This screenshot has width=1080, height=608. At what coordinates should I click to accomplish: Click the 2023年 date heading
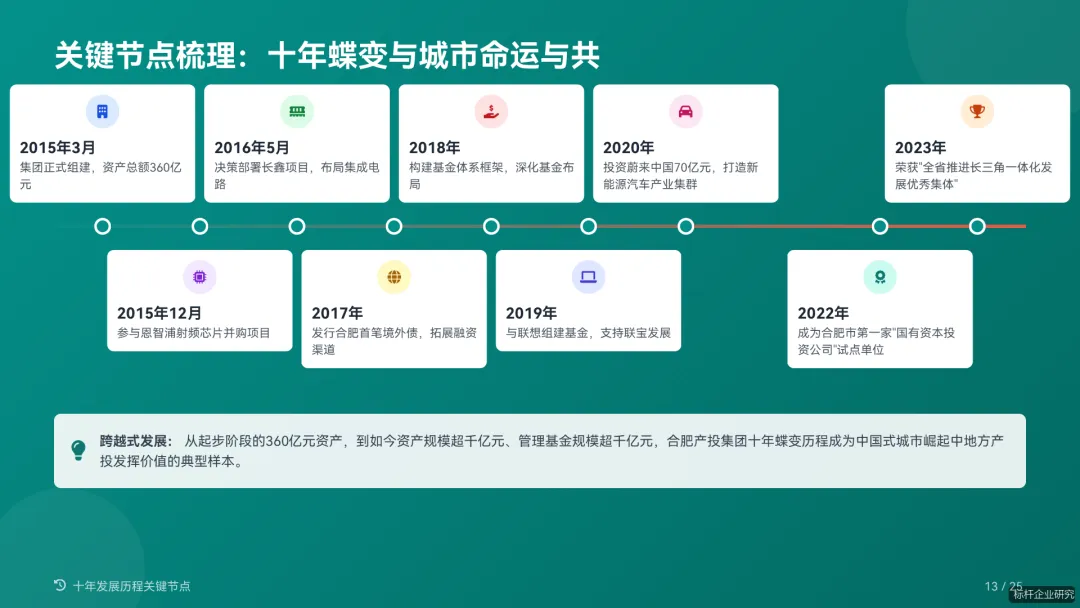(920, 147)
